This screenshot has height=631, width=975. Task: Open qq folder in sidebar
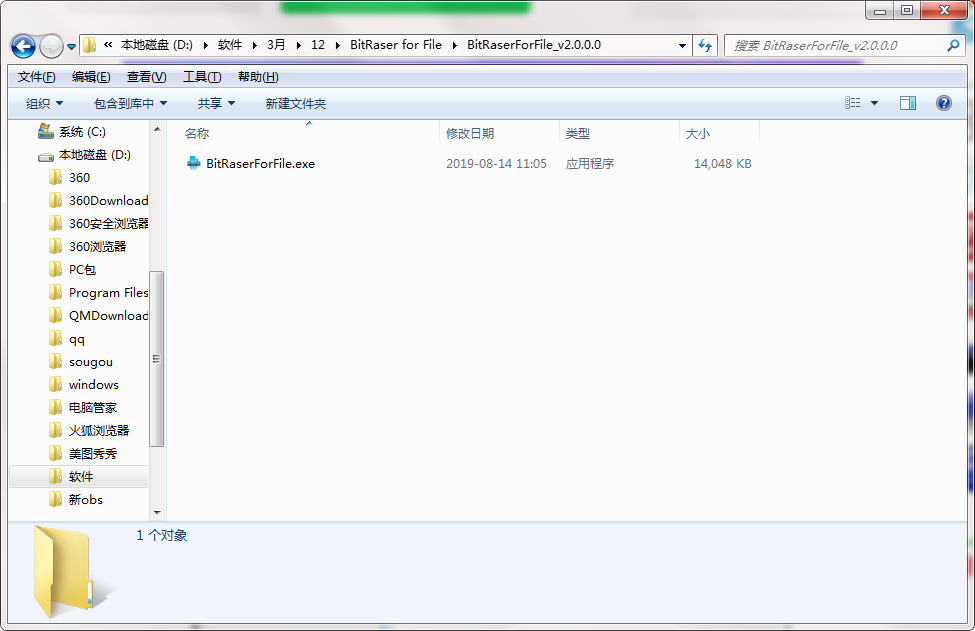76,339
